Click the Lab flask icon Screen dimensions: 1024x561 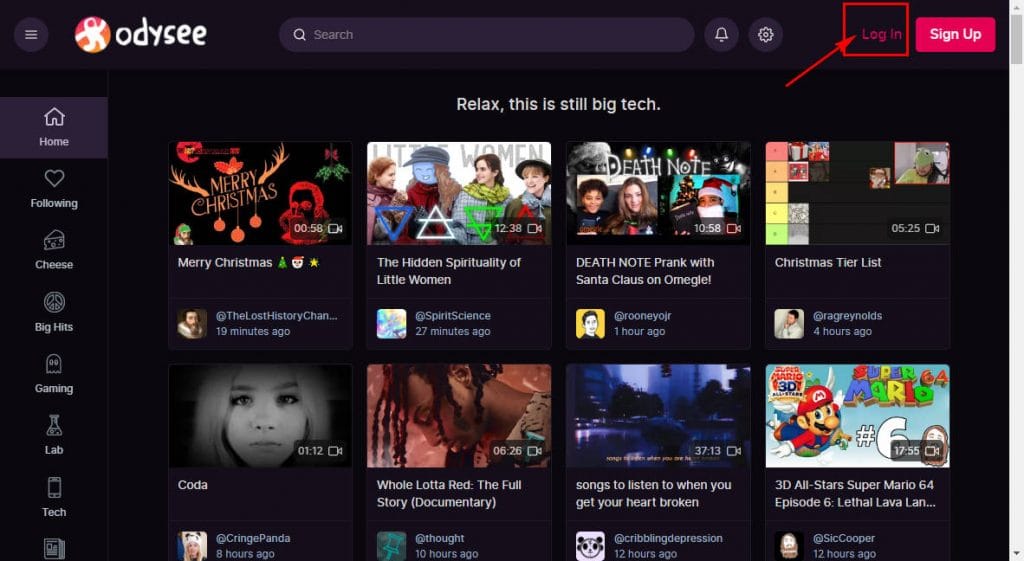click(54, 425)
